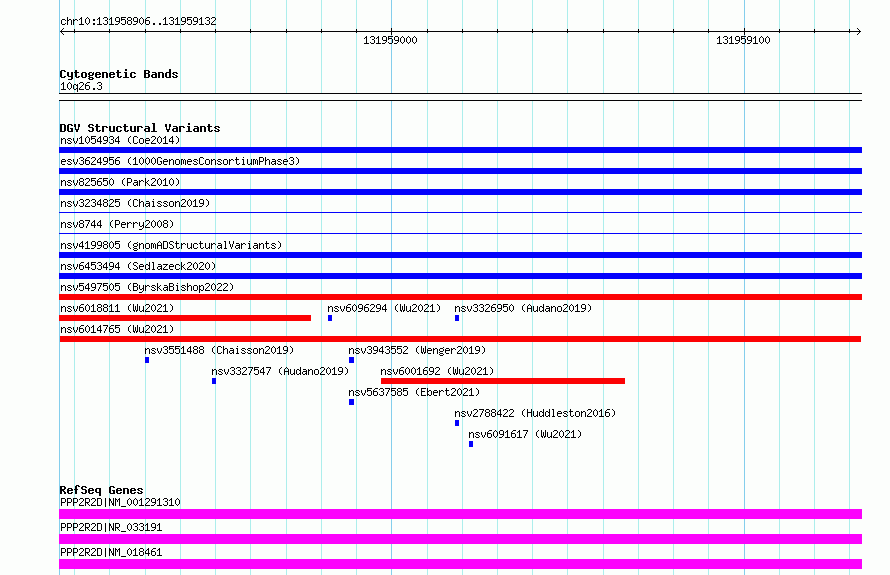890x575 pixels.
Task: Open esv3624956 (1000GenomesConsortiumPhase3) variant label
Action: (x=180, y=161)
